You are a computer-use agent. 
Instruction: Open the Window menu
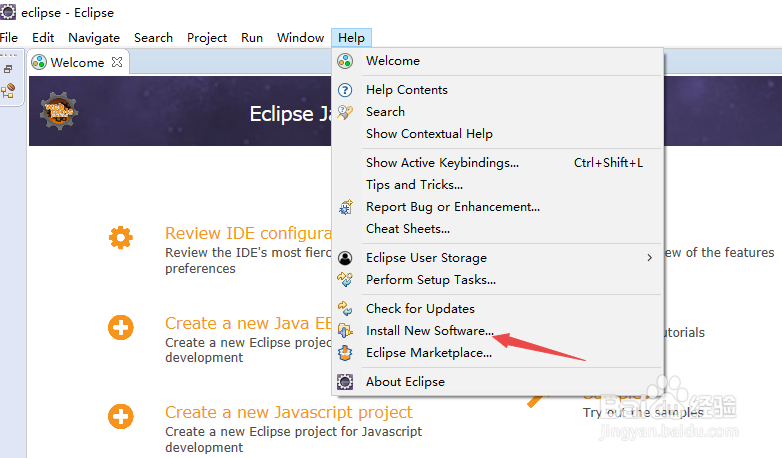click(x=300, y=38)
